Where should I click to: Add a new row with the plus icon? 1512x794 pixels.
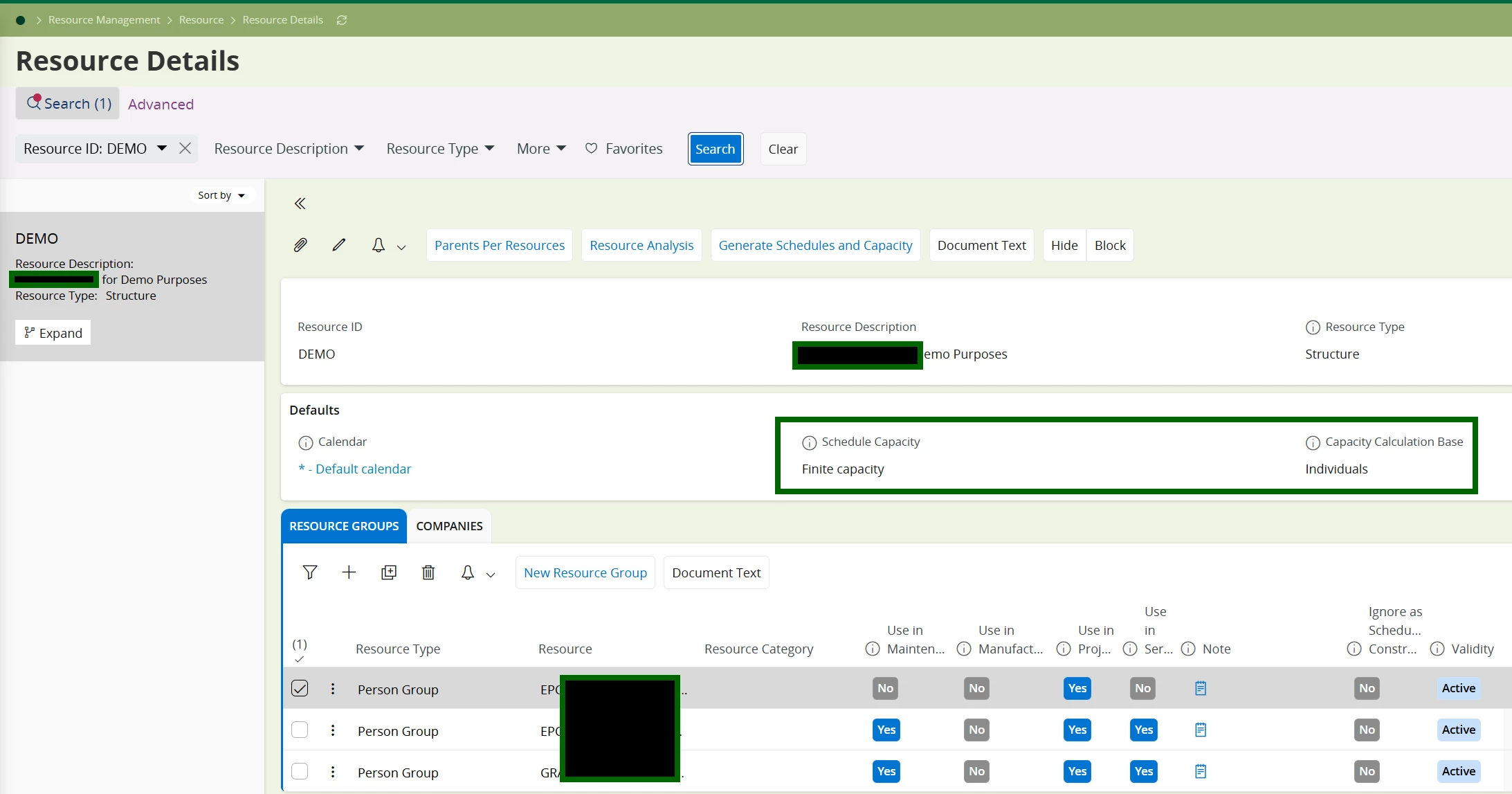pyautogui.click(x=349, y=572)
